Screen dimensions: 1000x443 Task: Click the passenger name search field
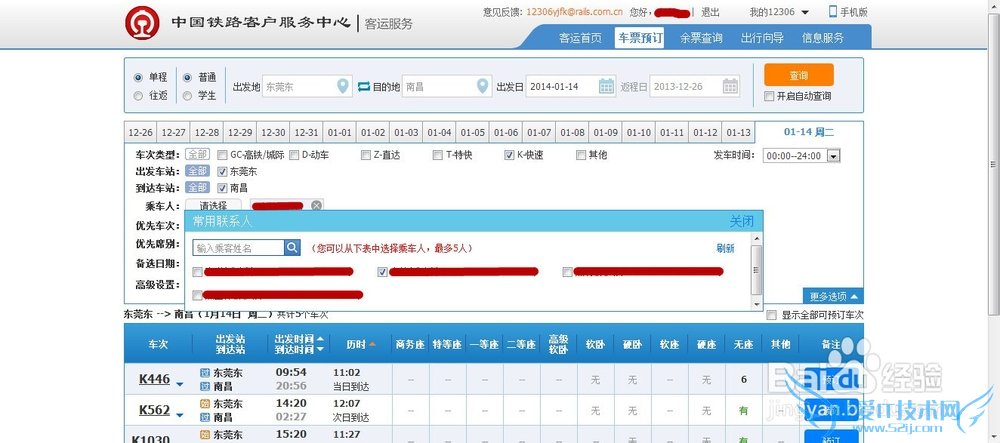[239, 247]
